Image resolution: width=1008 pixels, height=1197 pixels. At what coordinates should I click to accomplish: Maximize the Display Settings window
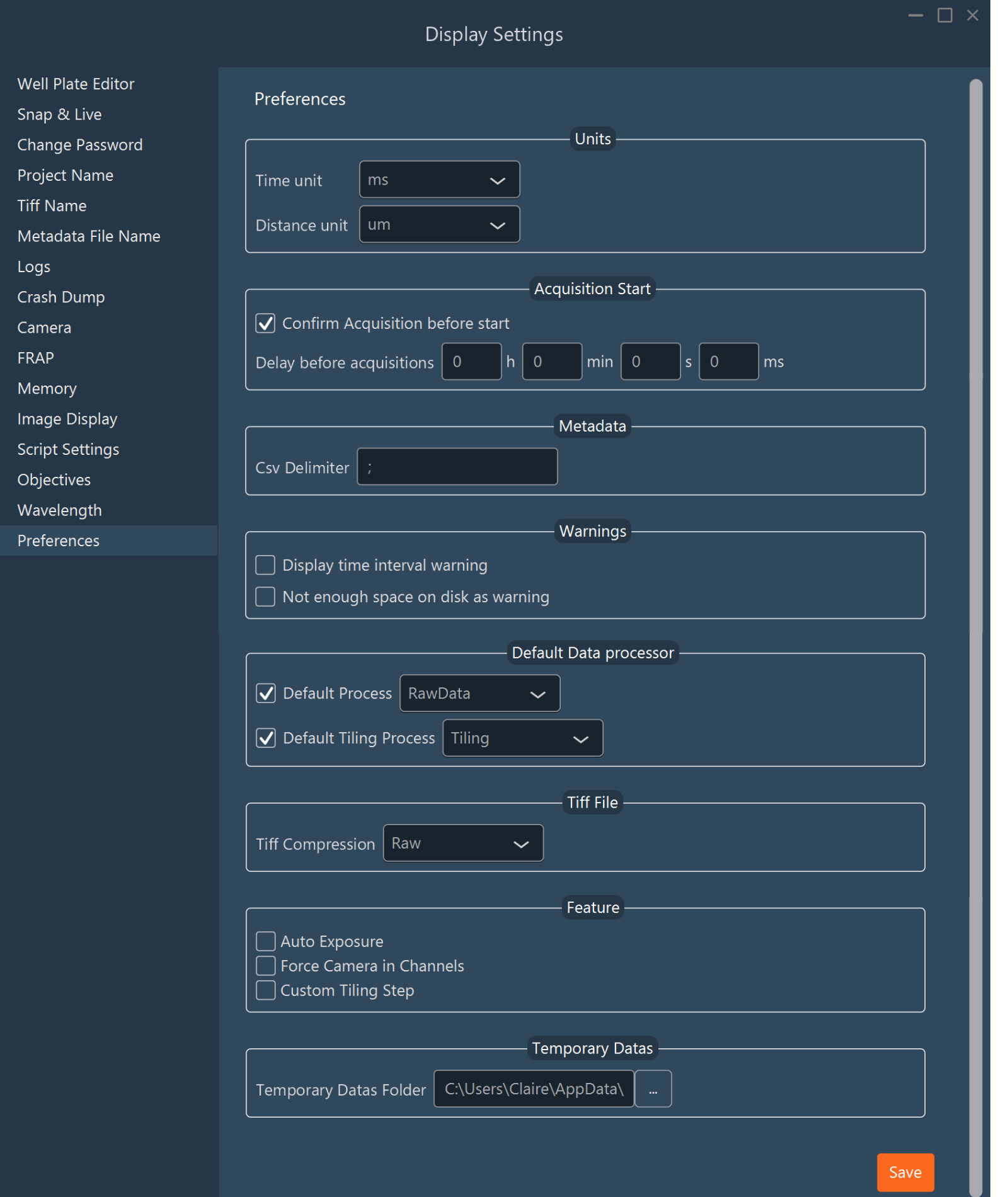tap(944, 15)
